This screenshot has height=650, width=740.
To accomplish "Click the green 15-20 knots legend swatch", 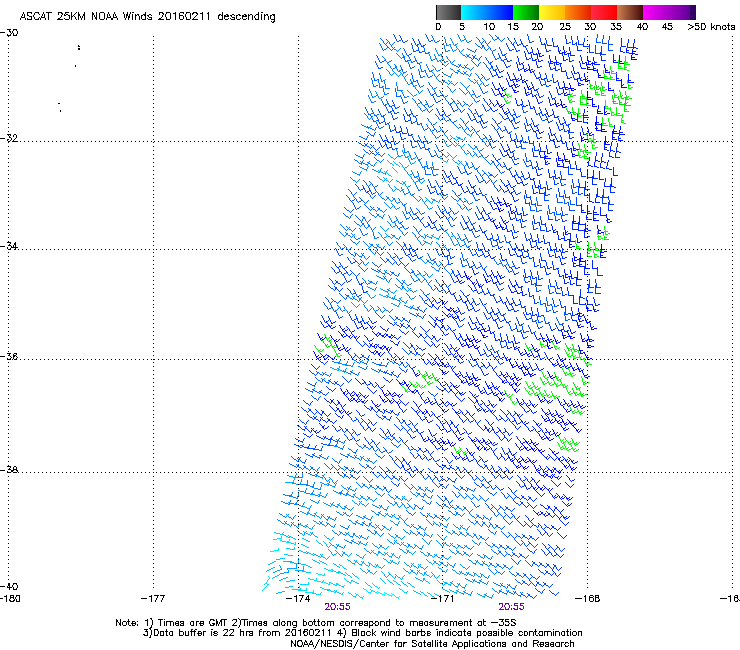I will click(526, 12).
